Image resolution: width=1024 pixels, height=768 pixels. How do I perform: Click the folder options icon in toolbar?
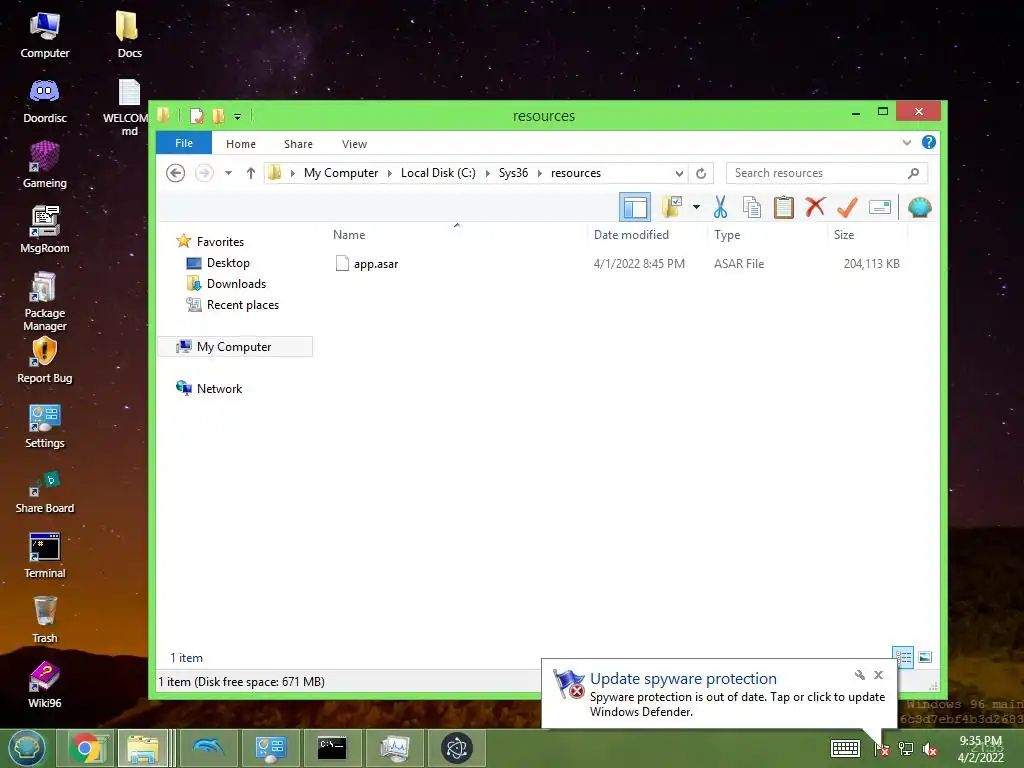point(672,207)
